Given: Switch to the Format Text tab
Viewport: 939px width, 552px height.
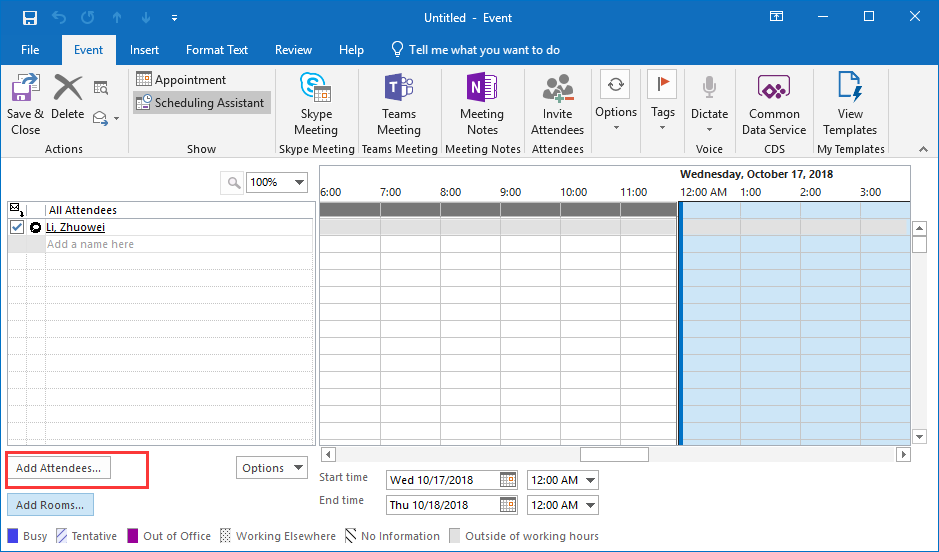Looking at the screenshot, I should 217,50.
